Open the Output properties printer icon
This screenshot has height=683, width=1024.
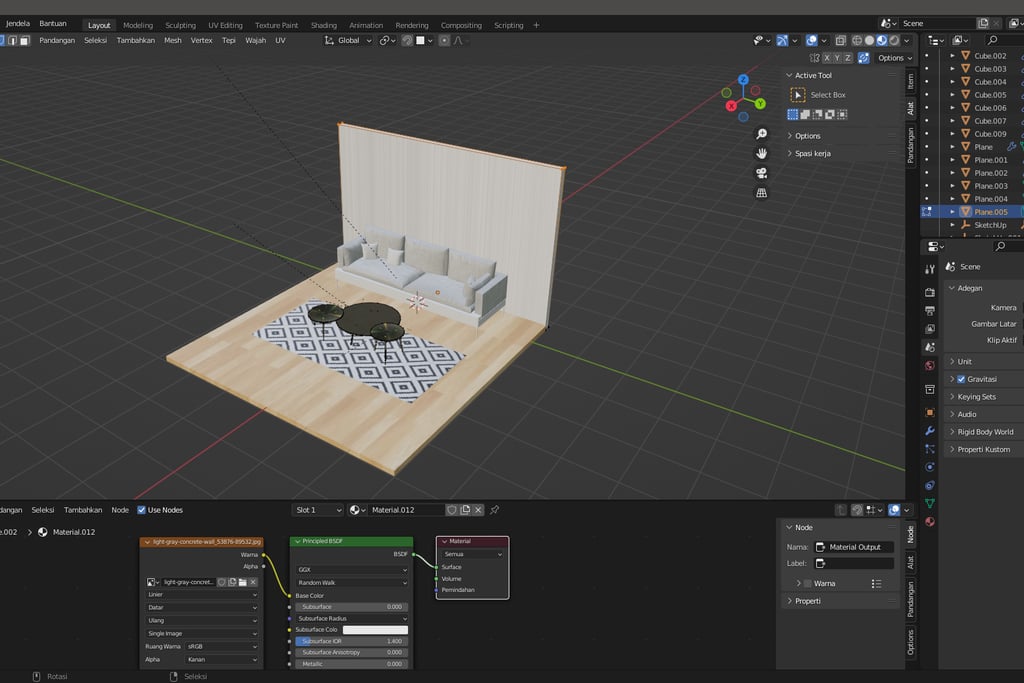930,310
